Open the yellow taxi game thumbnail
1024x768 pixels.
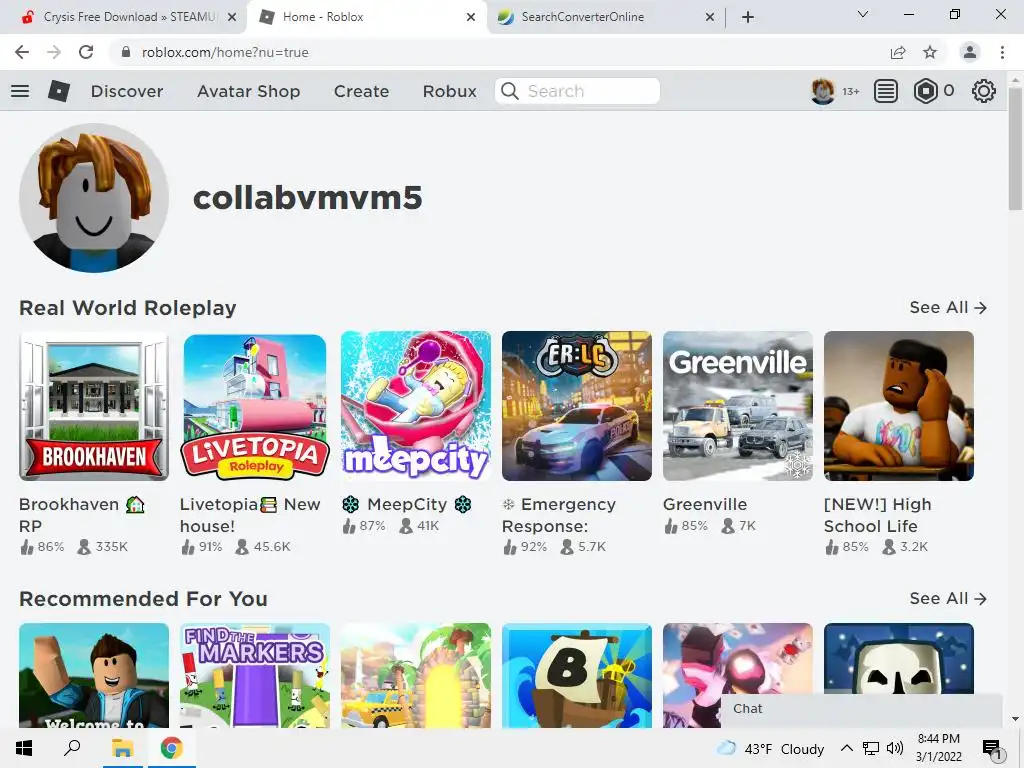416,675
